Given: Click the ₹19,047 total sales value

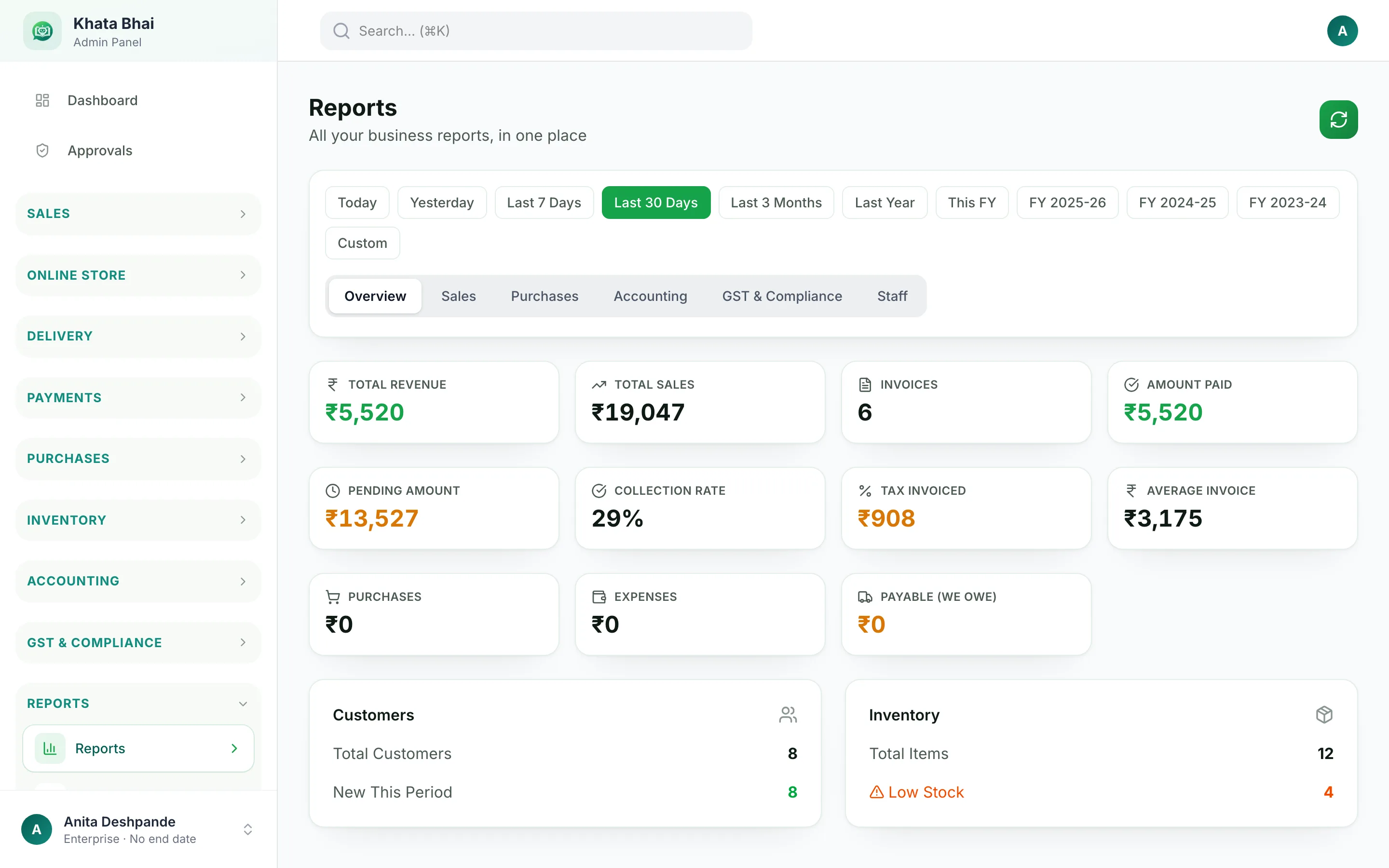Looking at the screenshot, I should pyautogui.click(x=638, y=412).
